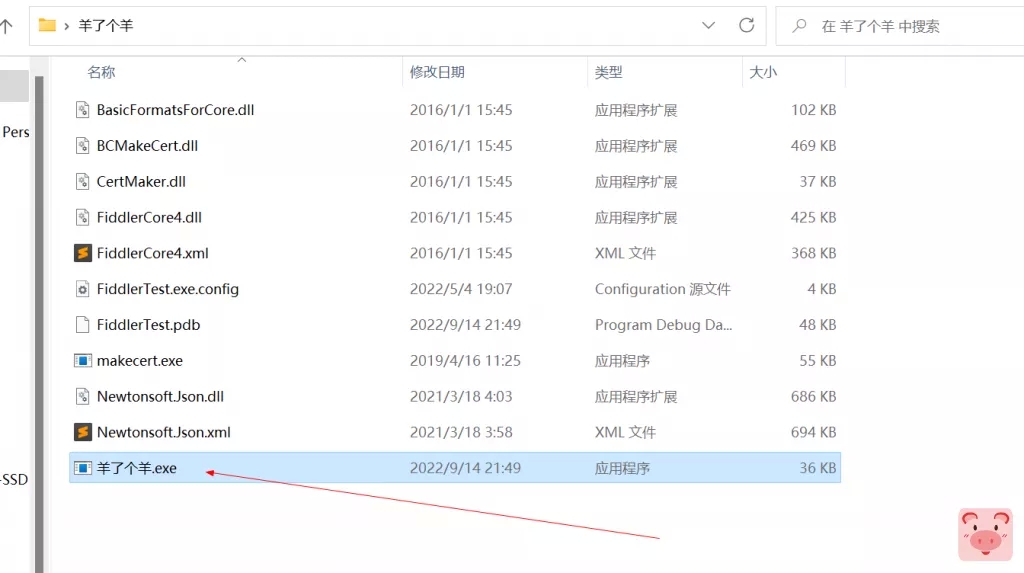Sort files by 类型 column
The image size is (1024, 573).
(x=608, y=73)
